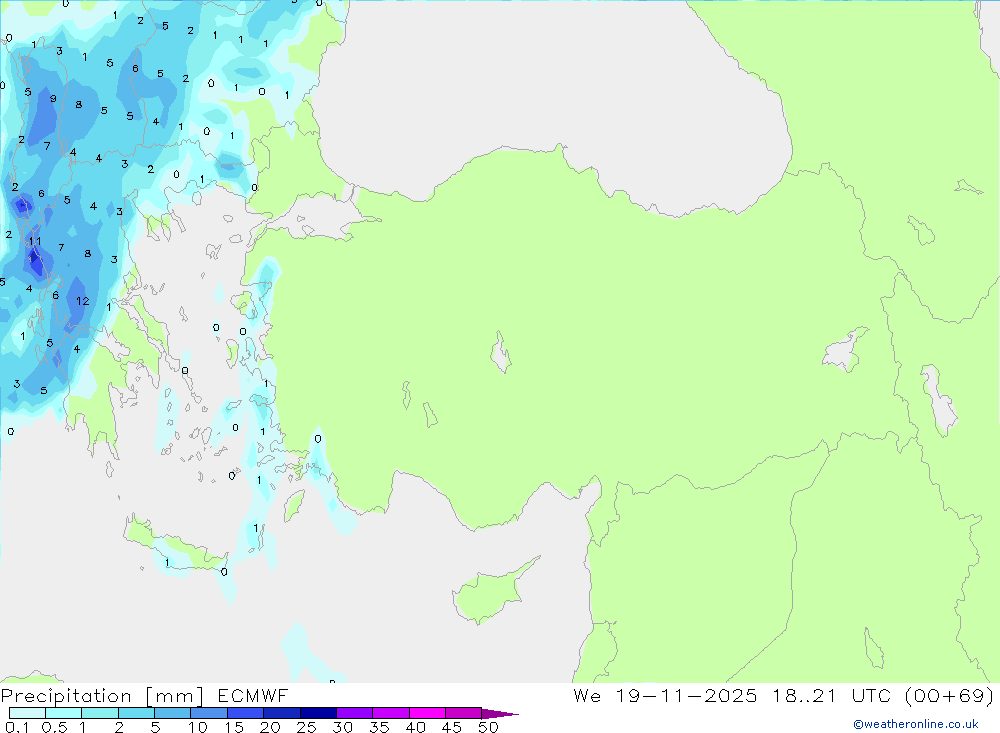Click the '40' legend scale label
1000x733 pixels.
(x=415, y=727)
